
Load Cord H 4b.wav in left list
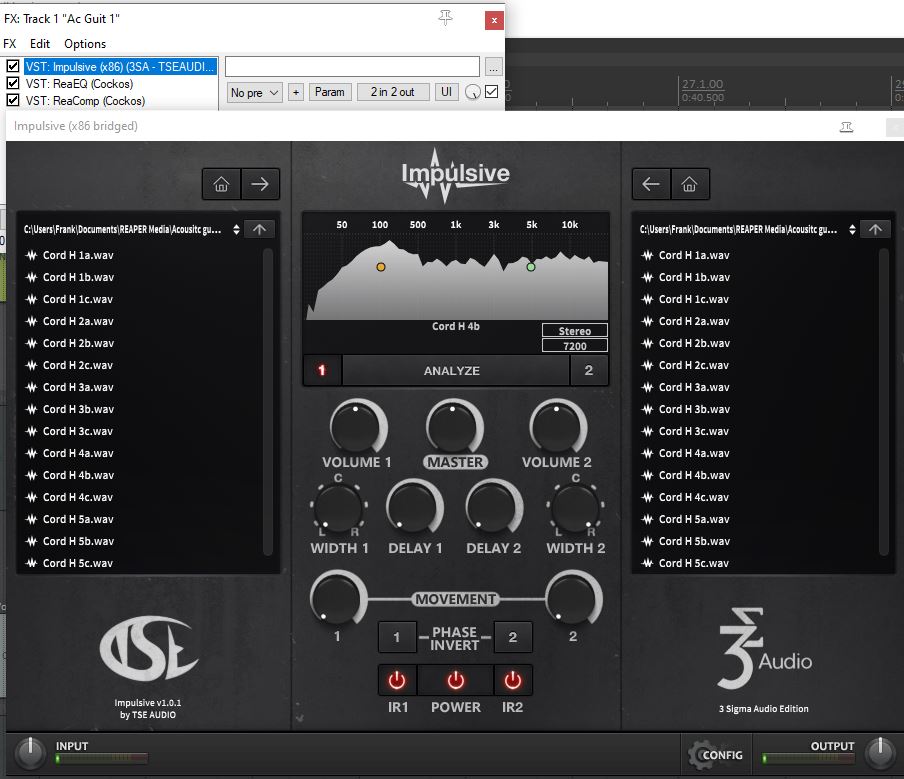point(78,475)
